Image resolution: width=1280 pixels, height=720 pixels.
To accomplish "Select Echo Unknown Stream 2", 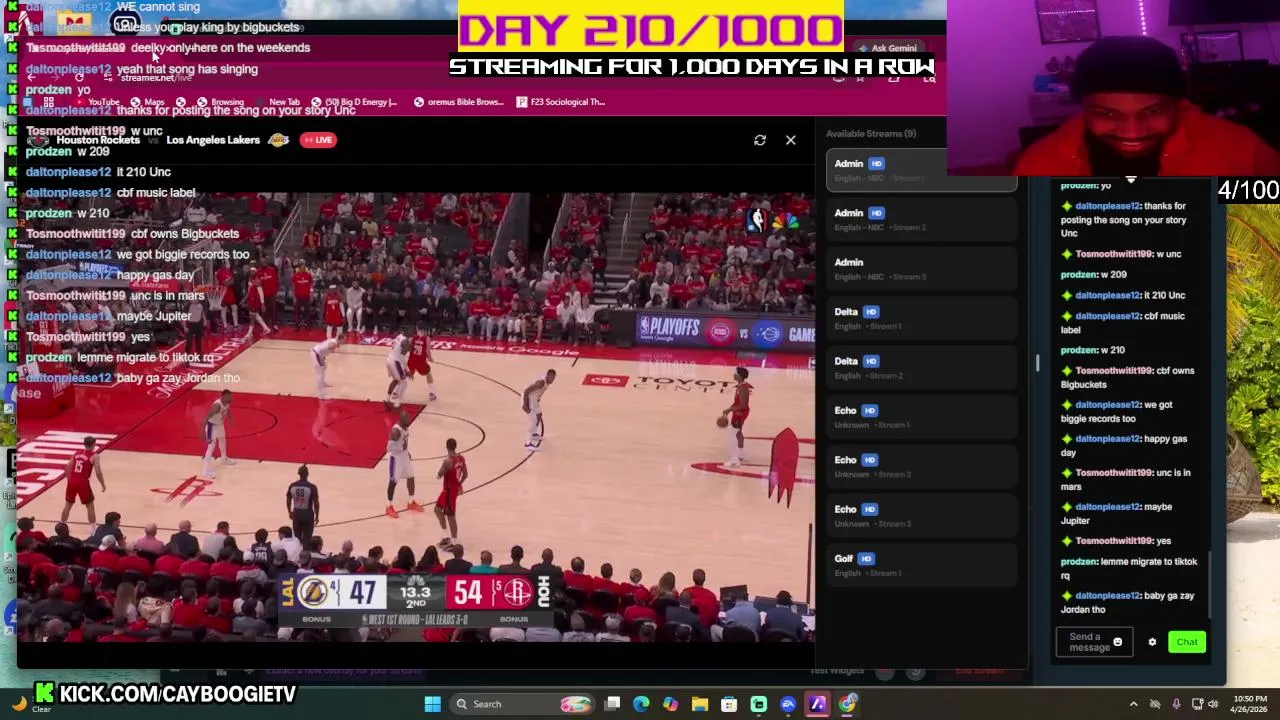I will pos(922,466).
